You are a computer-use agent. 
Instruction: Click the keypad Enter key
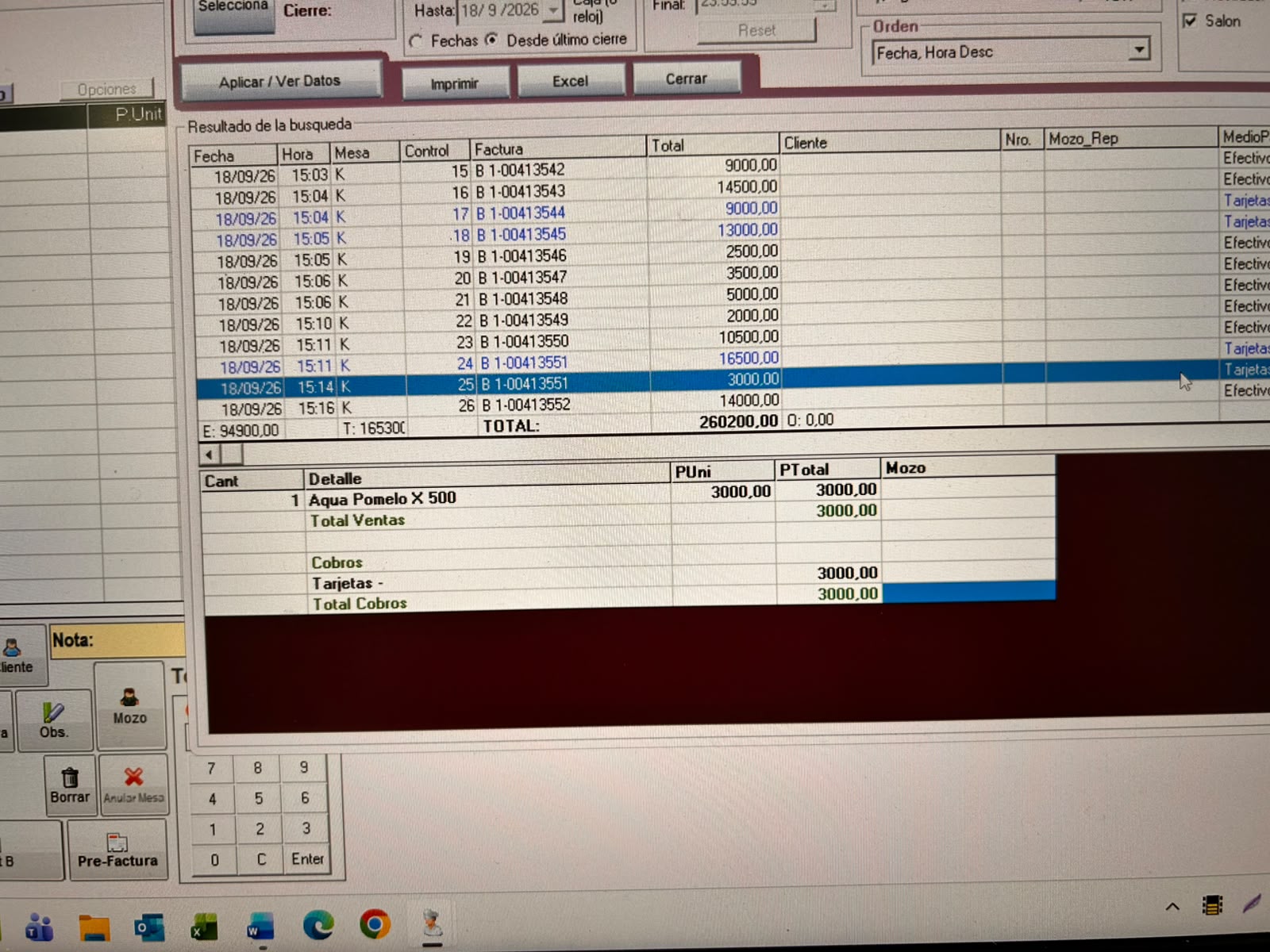point(307,859)
